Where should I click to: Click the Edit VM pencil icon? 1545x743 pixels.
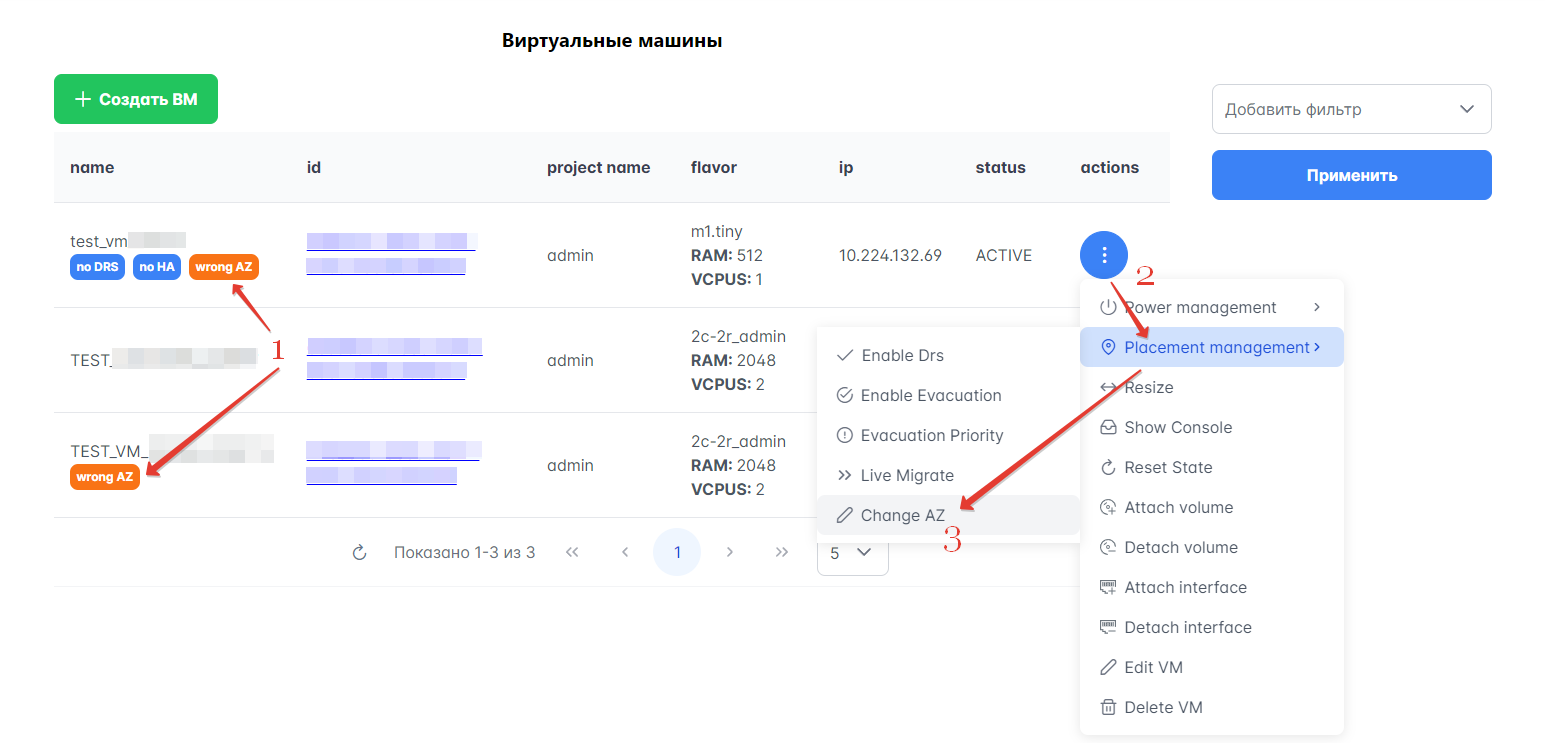[x=1108, y=667]
